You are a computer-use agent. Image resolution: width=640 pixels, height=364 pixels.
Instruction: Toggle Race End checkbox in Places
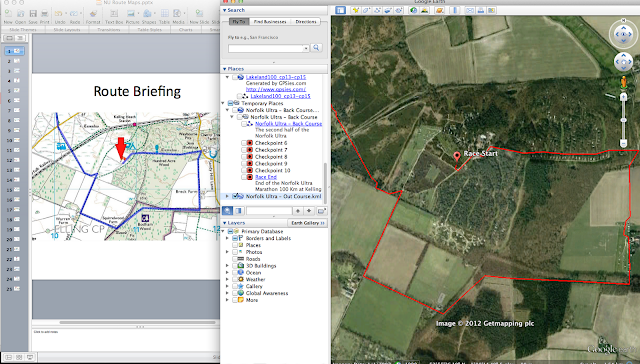[244, 177]
